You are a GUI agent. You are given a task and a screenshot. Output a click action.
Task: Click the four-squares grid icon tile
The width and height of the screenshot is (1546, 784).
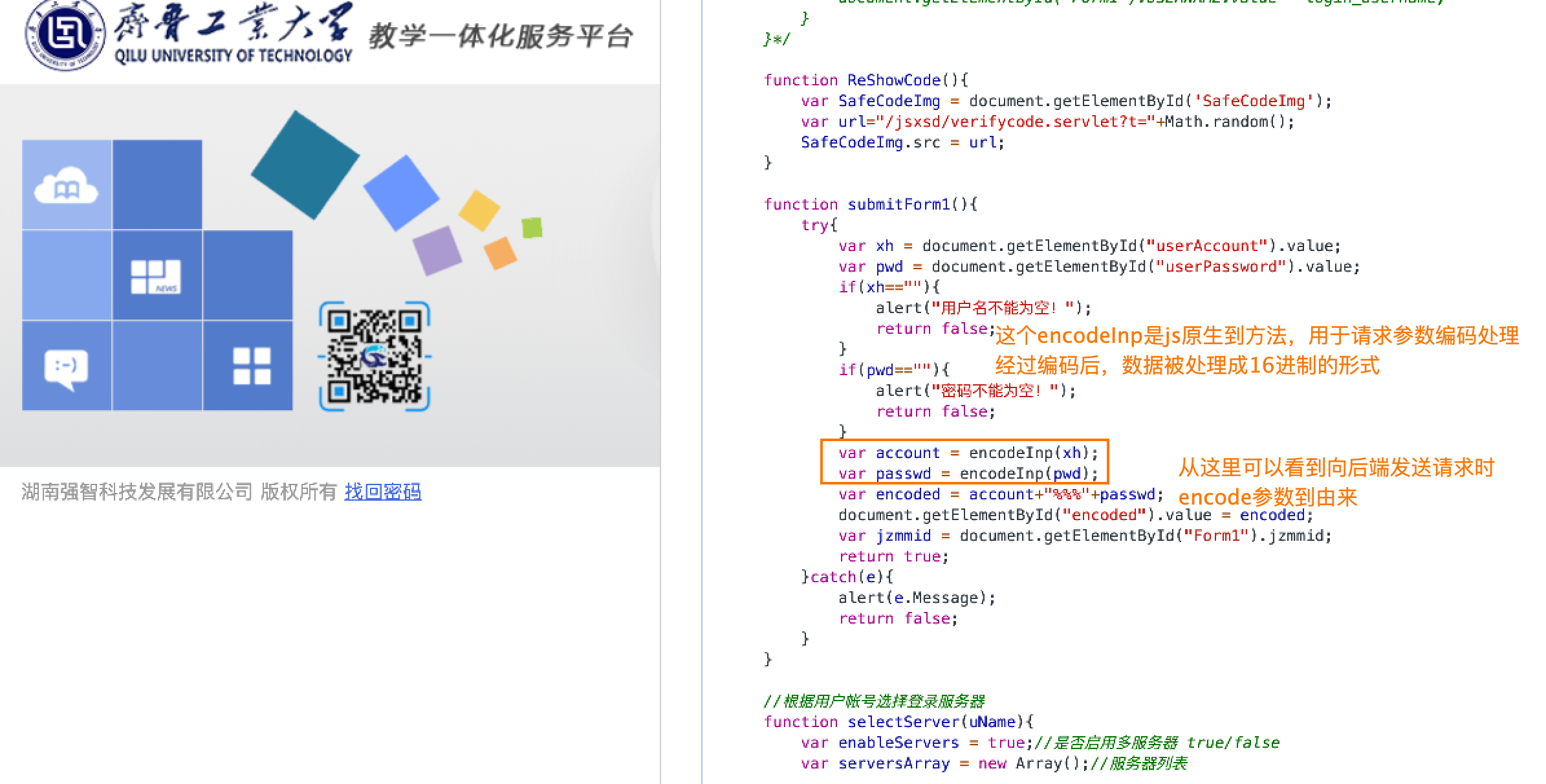point(252,366)
